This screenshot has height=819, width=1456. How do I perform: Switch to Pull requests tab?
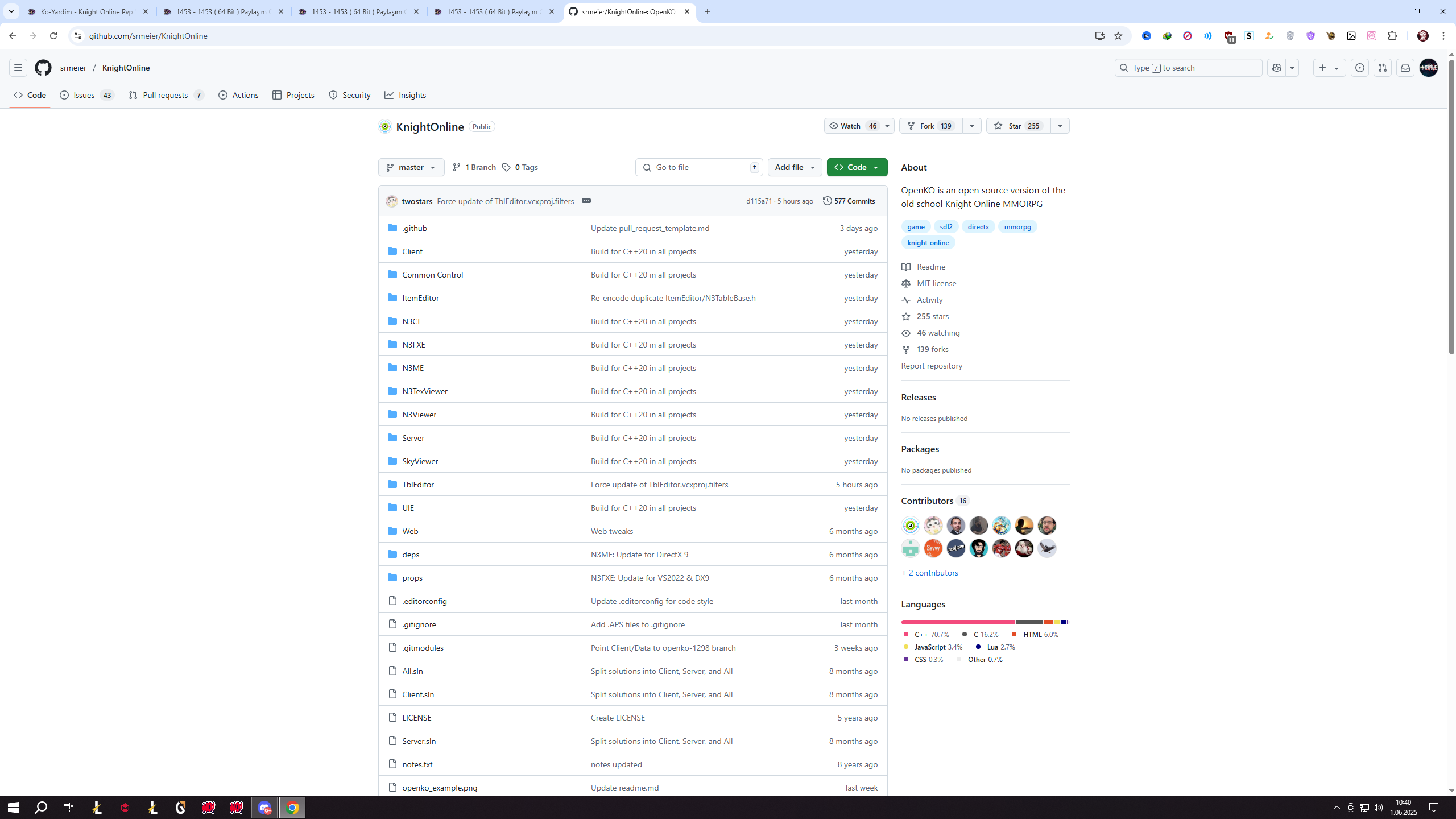click(x=167, y=95)
